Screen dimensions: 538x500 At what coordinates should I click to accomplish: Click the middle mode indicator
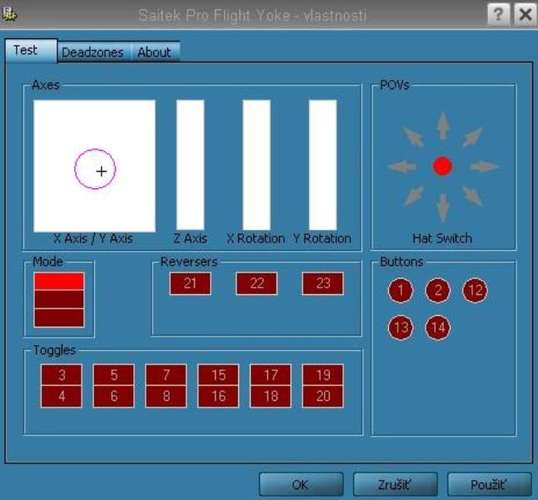pyautogui.click(x=59, y=300)
